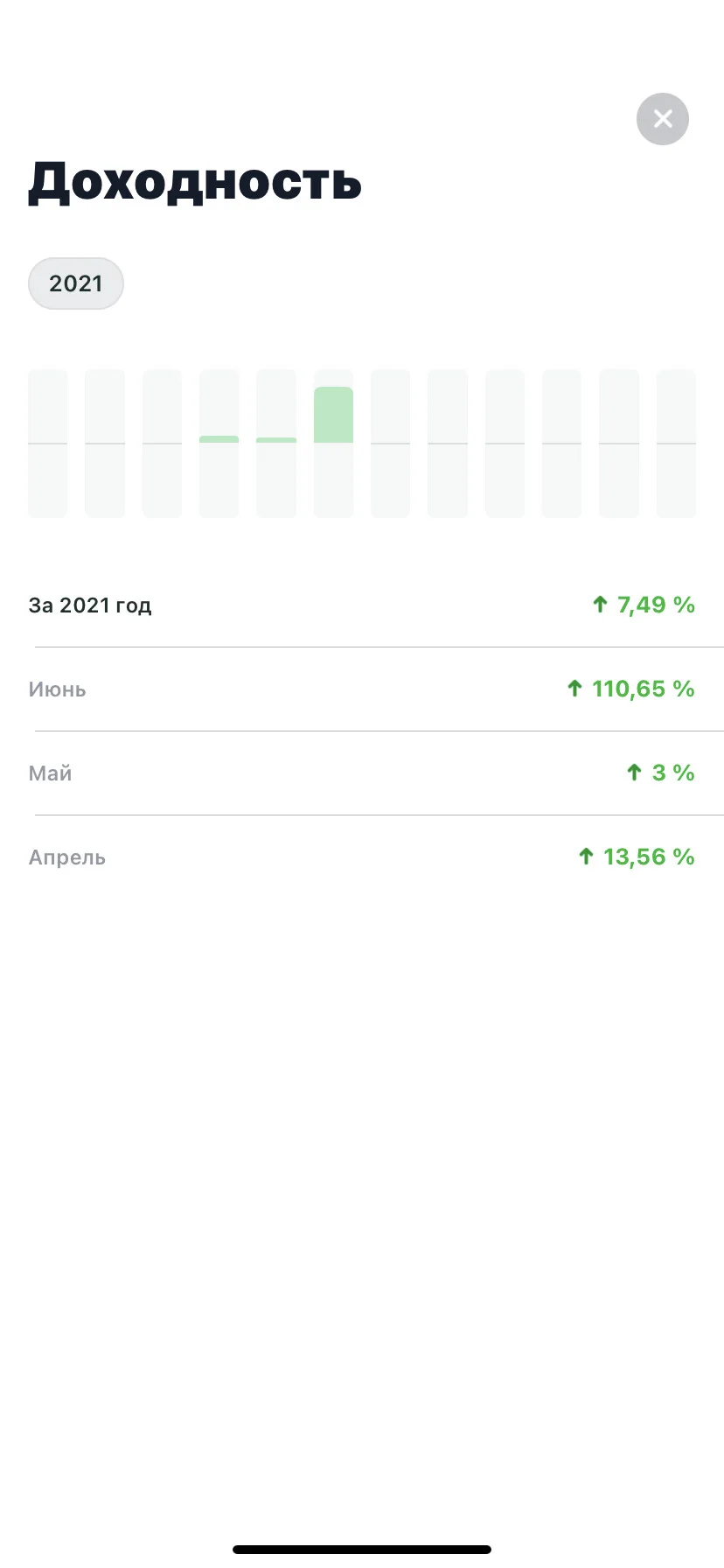Open the Июнь row

pos(362,689)
